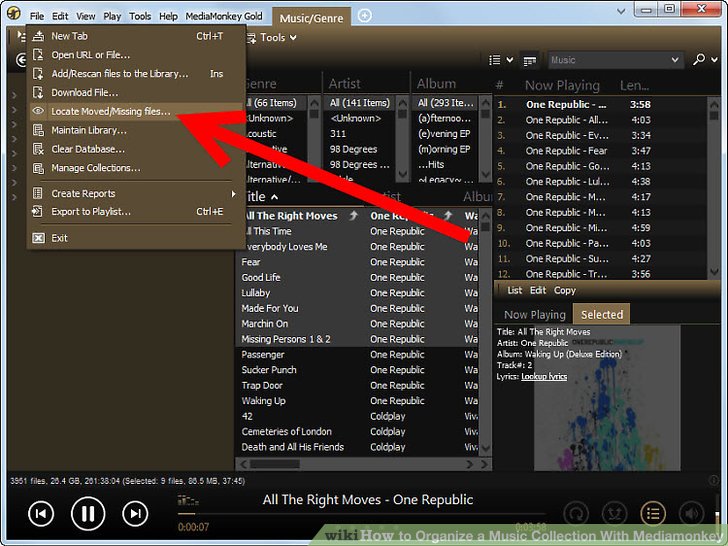
Task: Select Now Playing entry with length 4:38
Action: pos(601,182)
